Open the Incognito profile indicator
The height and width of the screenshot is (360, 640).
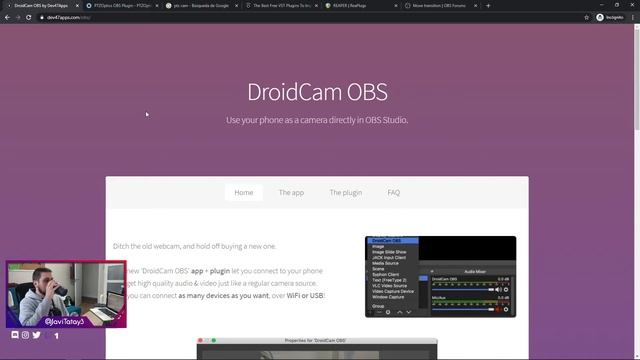click(610, 18)
